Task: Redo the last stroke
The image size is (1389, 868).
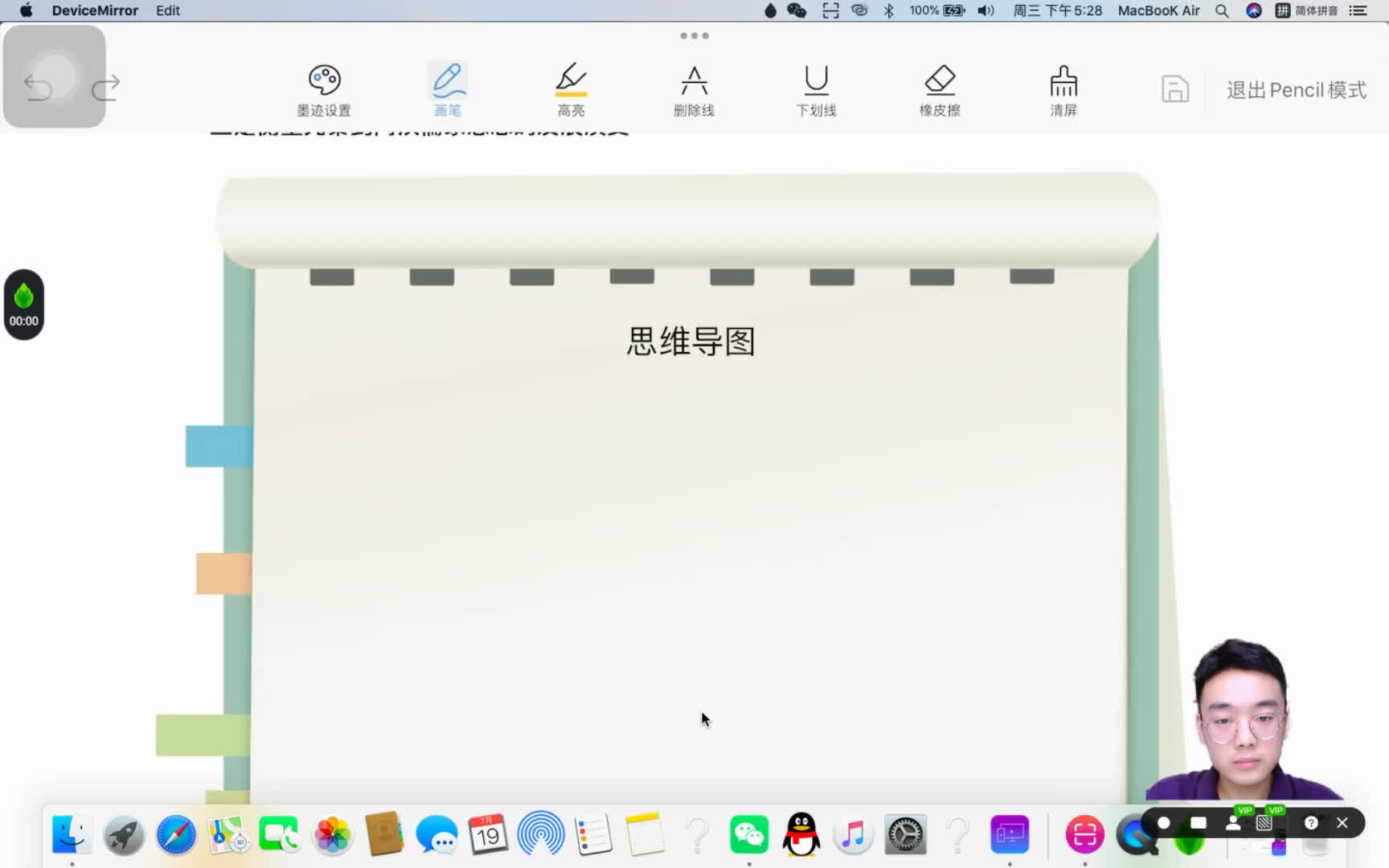Action: 105,87
